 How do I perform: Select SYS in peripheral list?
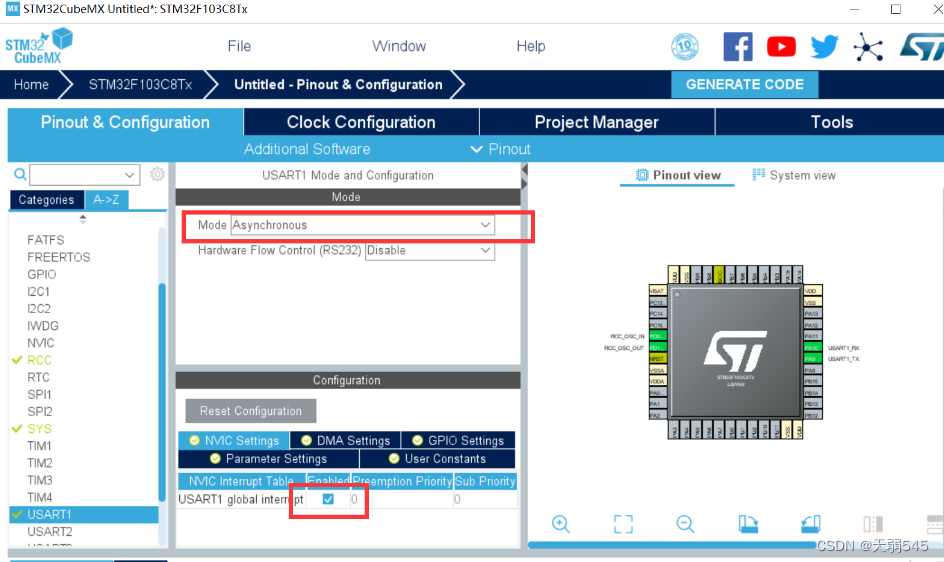pos(39,428)
